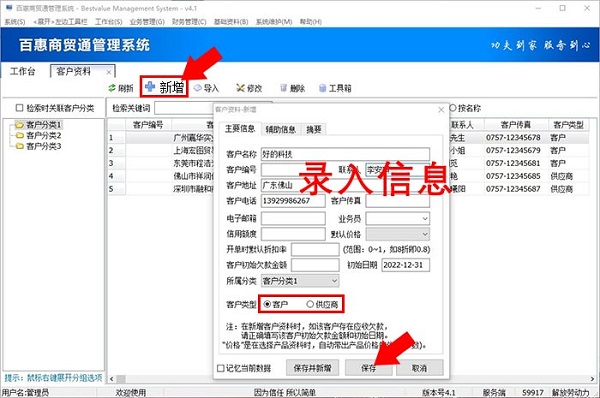Screen dimensions: 600x398
Task: Click fax cell 0757-12345687
Action: [513, 189]
